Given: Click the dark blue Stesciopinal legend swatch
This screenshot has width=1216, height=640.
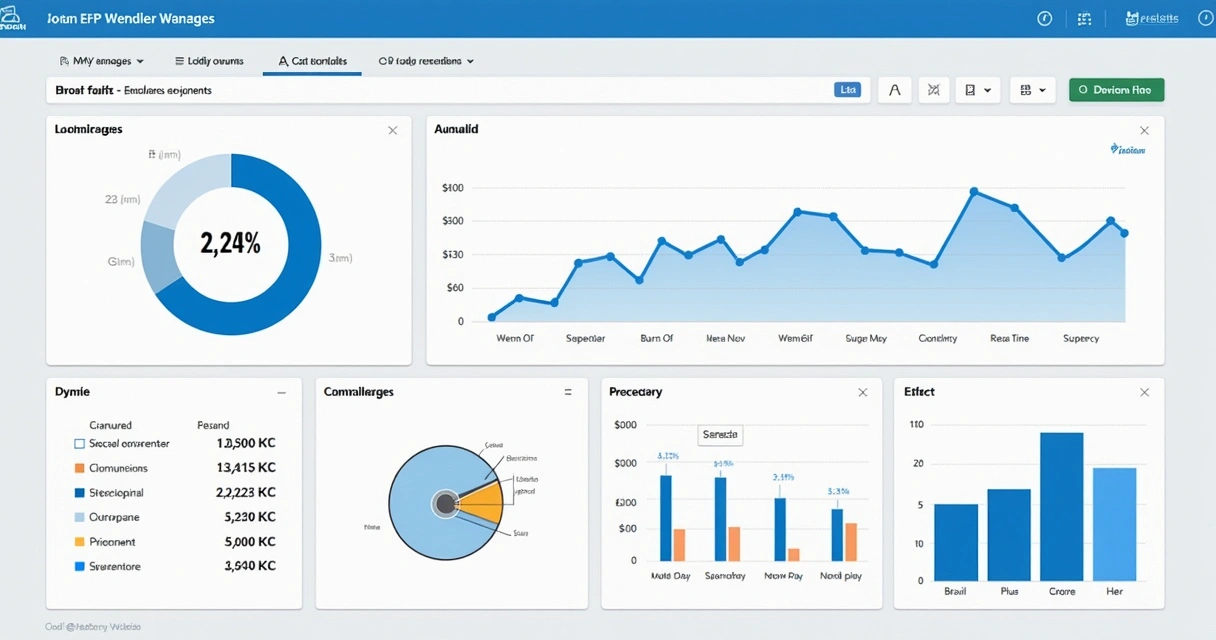Looking at the screenshot, I should coord(80,493).
